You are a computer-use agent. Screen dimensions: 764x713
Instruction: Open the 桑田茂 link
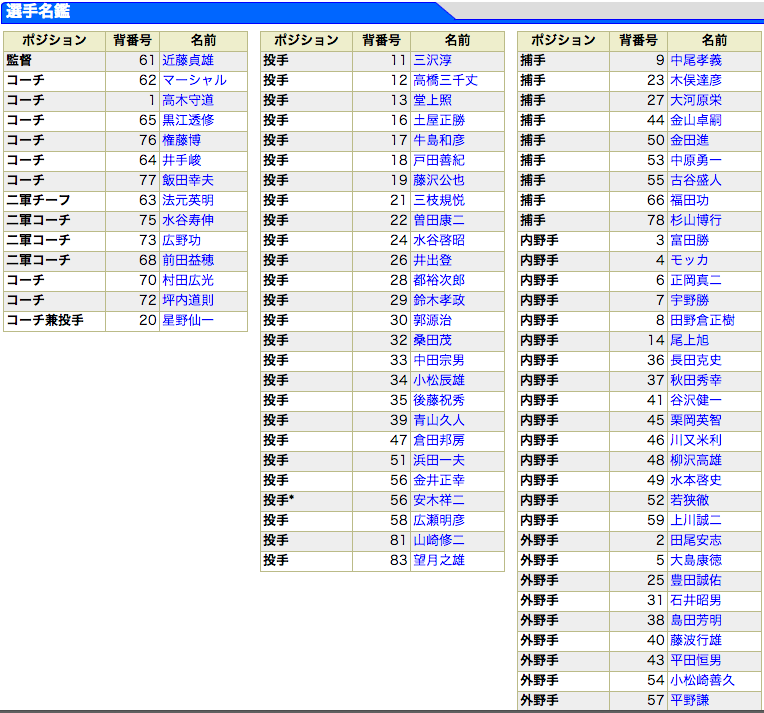coord(433,340)
